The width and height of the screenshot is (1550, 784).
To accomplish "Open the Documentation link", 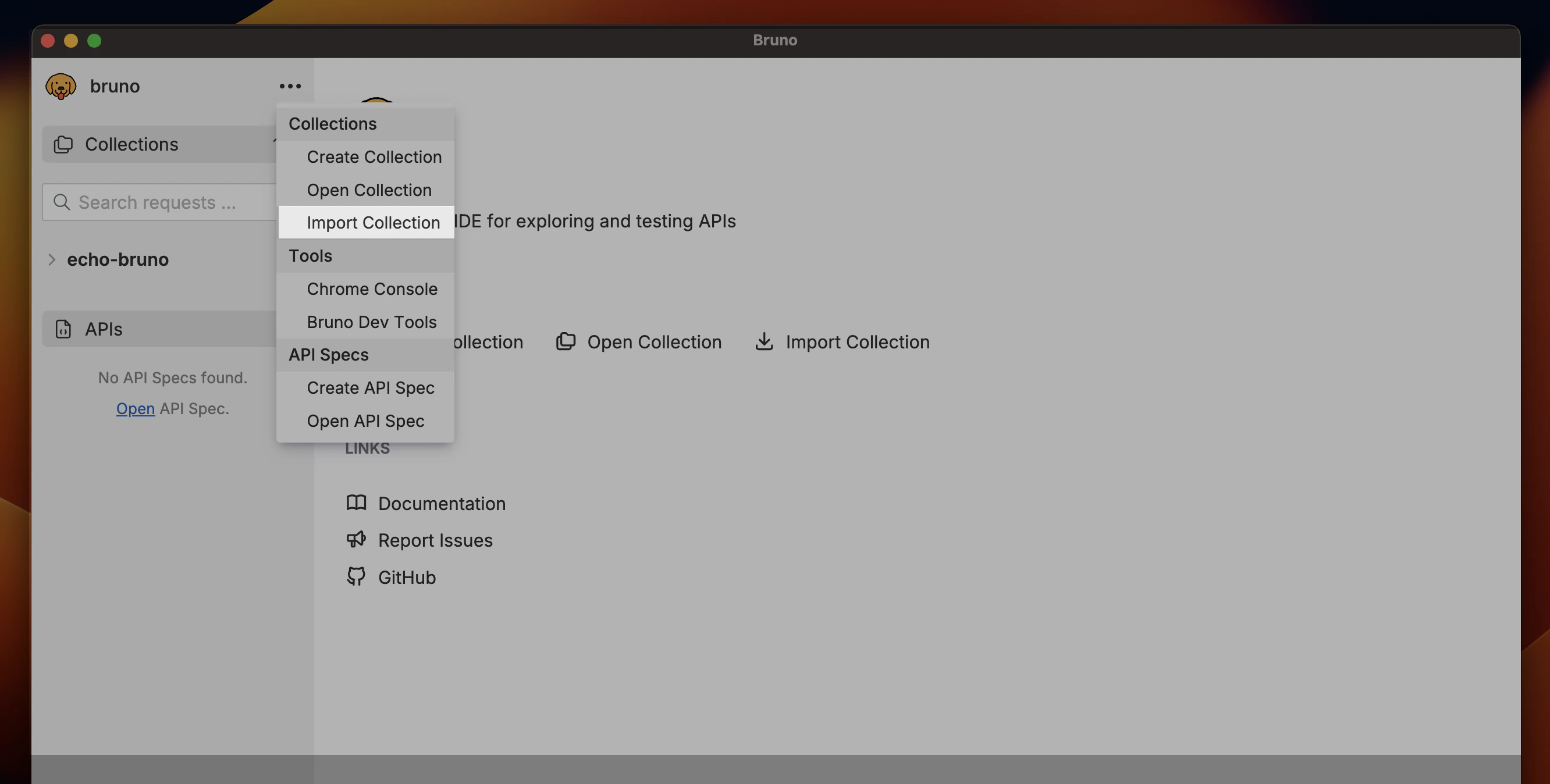I will pos(441,503).
